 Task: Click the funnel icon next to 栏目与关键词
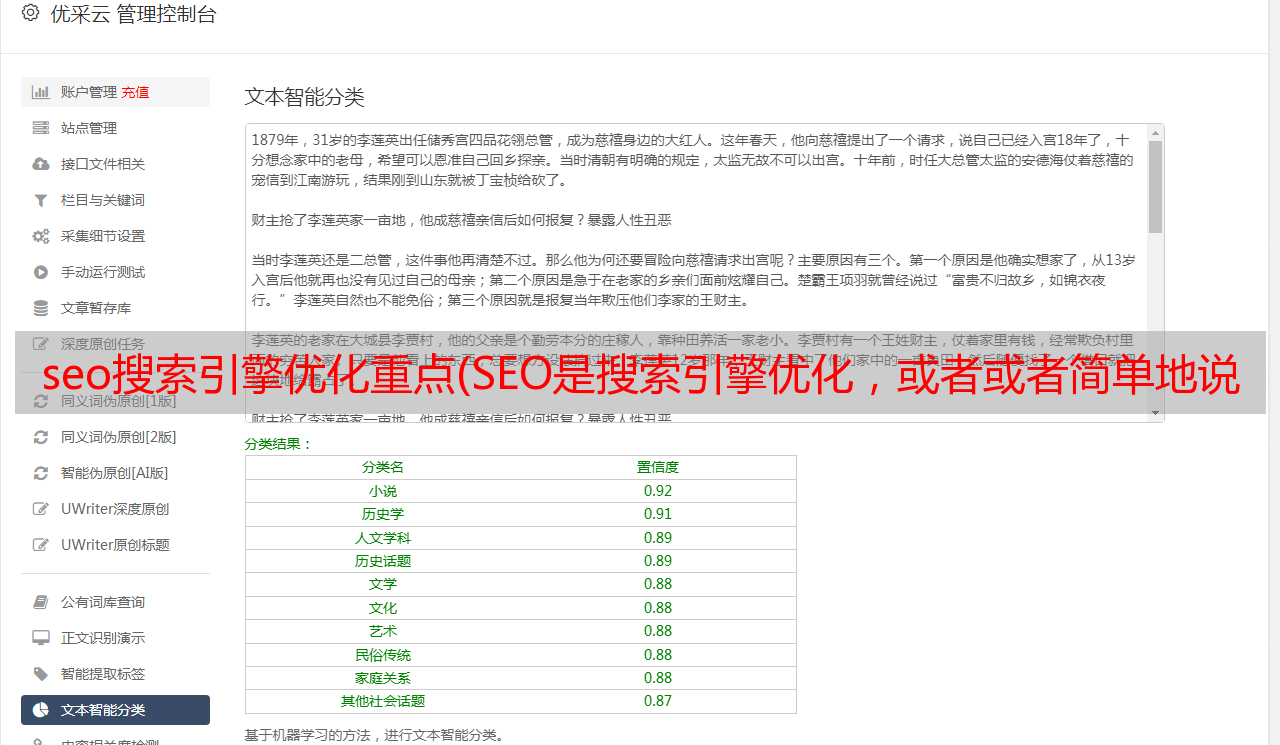41,200
